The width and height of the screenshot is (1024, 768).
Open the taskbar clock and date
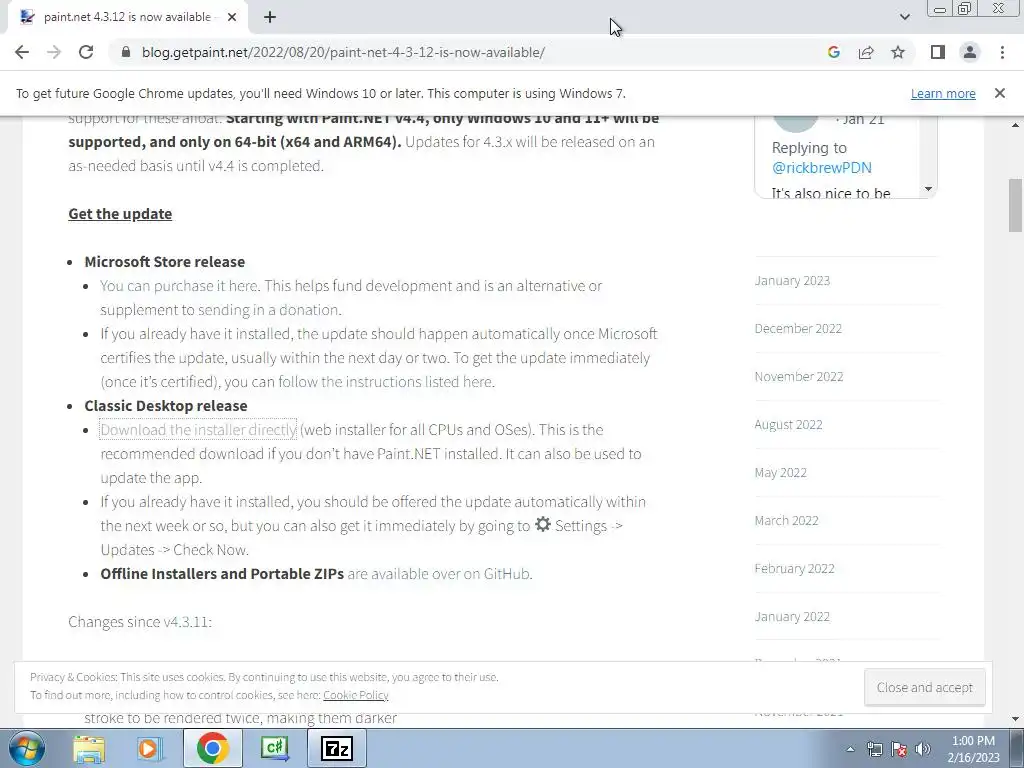tap(973, 749)
